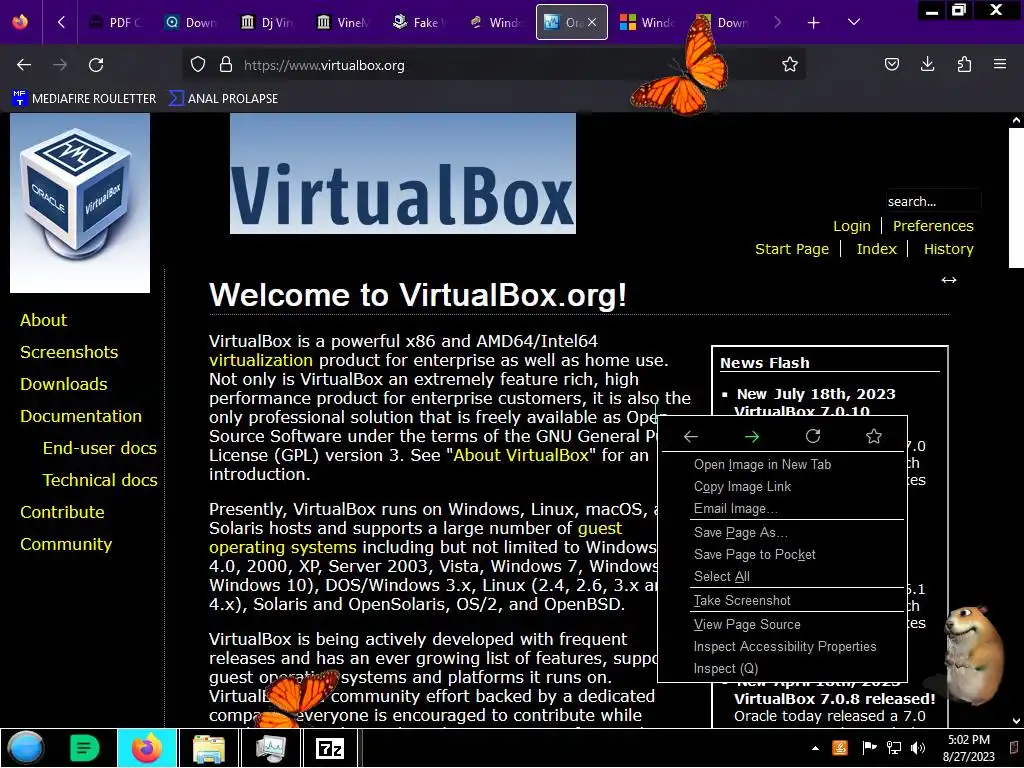
Task: Open the Pocket save button in toolbar
Action: tap(892, 65)
